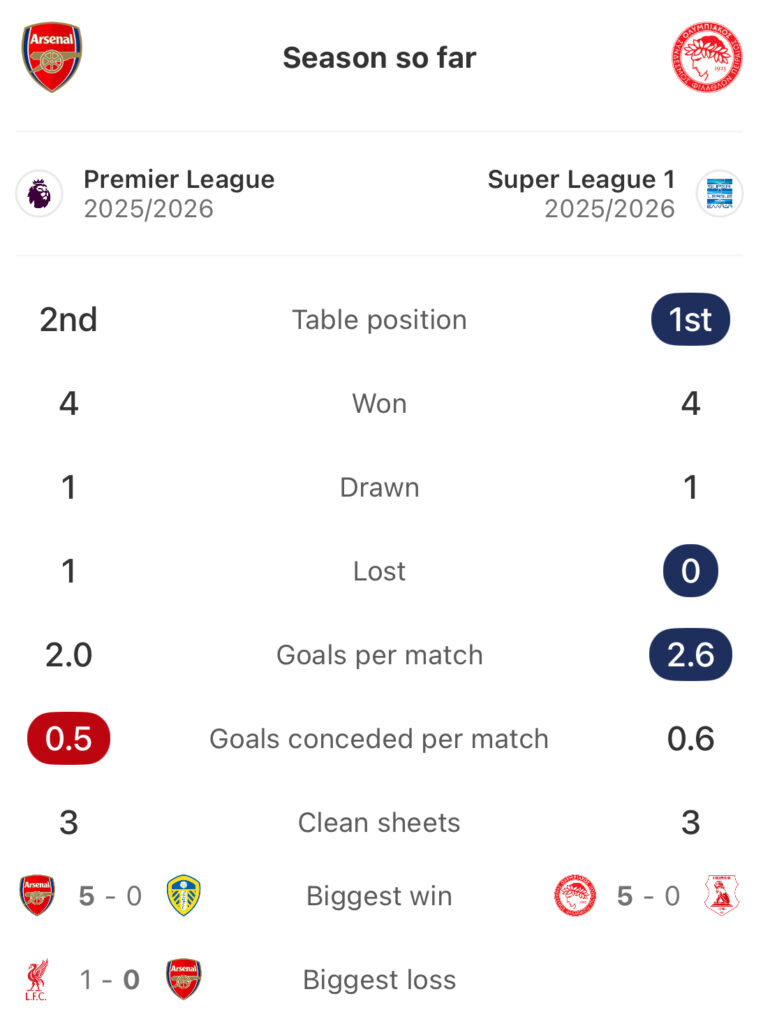Select the highlighted 1st table position badge
The width and height of the screenshot is (770, 1024).
coord(690,320)
